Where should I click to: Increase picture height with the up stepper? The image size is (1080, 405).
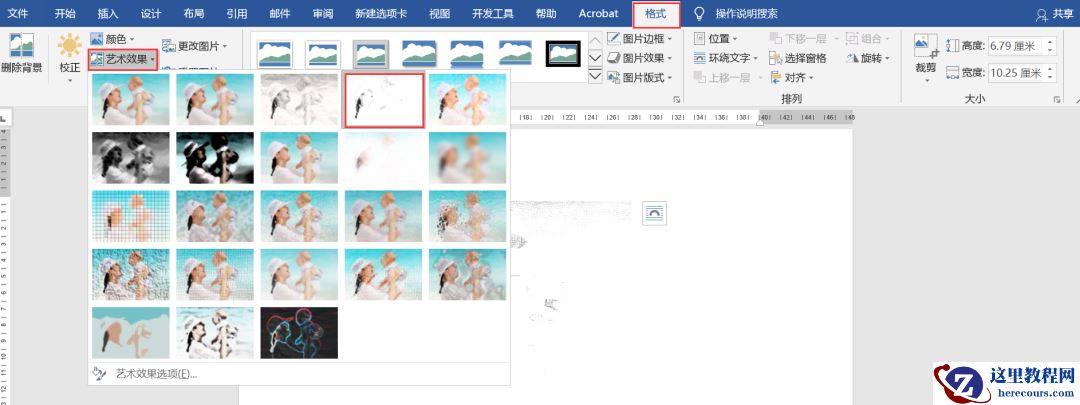coord(1050,42)
